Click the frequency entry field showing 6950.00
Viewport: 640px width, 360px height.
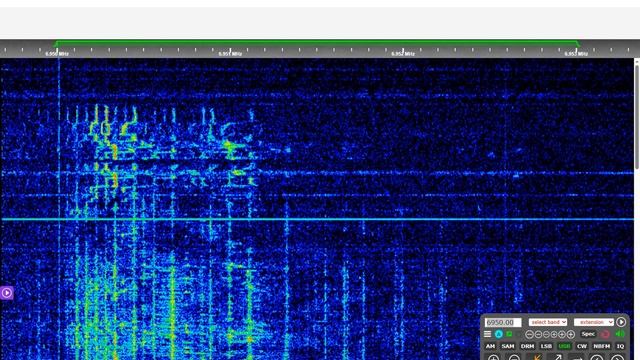pos(503,322)
